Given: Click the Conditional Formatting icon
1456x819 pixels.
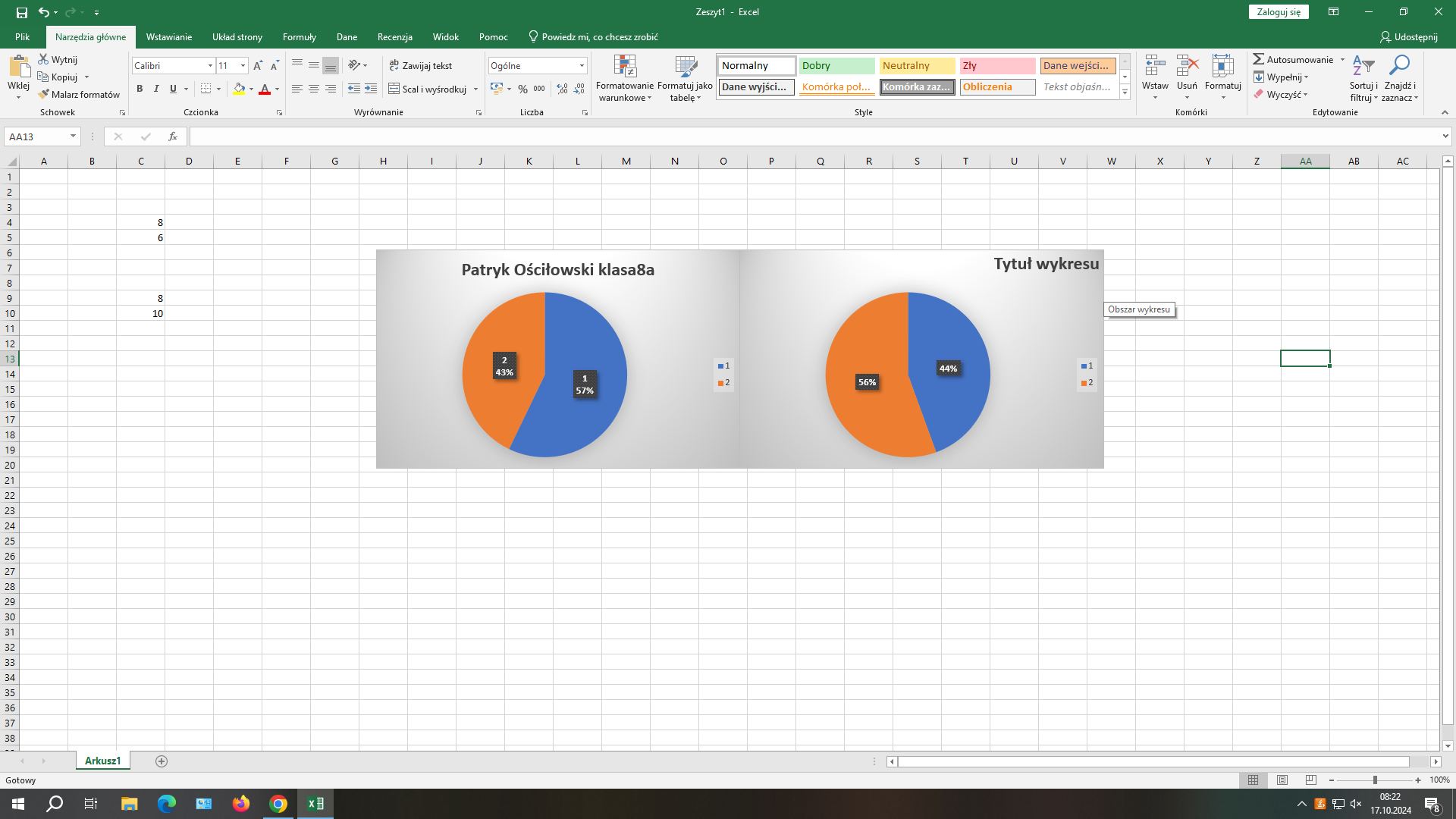Looking at the screenshot, I should pos(625,67).
